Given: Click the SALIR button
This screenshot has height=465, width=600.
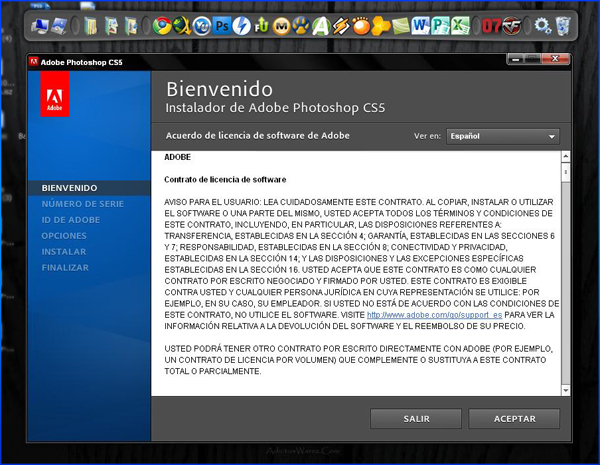Looking at the screenshot, I should click(416, 419).
